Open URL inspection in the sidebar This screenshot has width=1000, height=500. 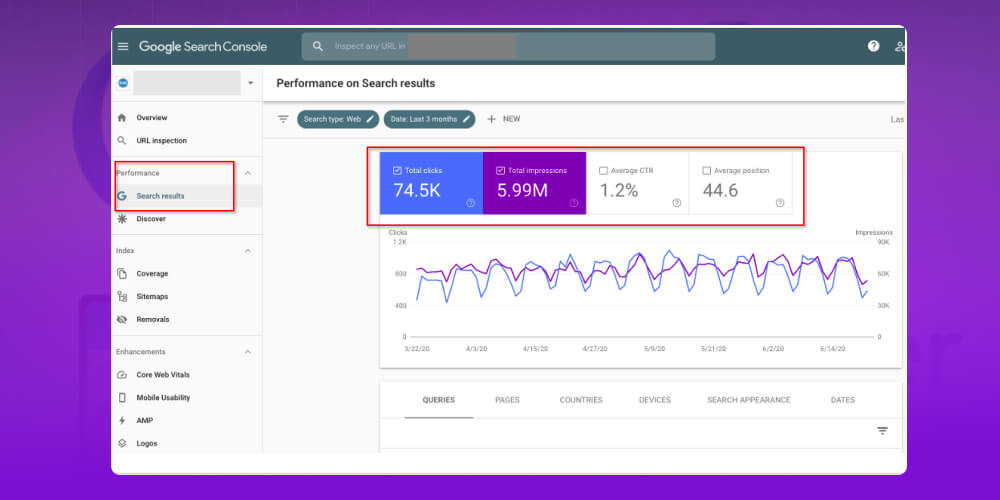pyautogui.click(x=161, y=141)
